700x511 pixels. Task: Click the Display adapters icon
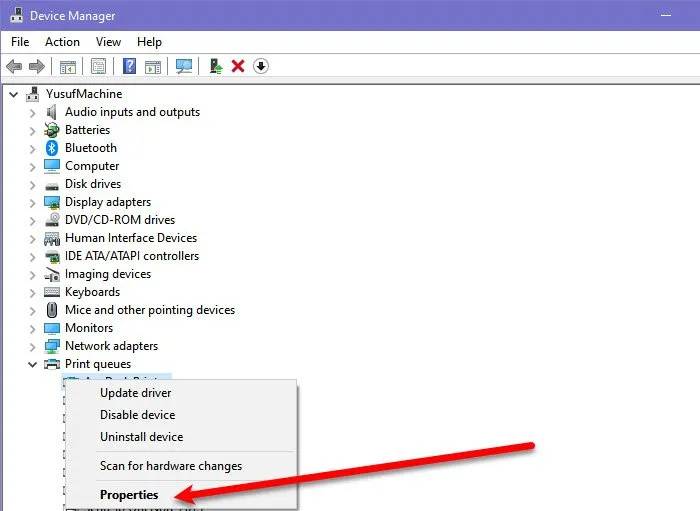point(52,202)
